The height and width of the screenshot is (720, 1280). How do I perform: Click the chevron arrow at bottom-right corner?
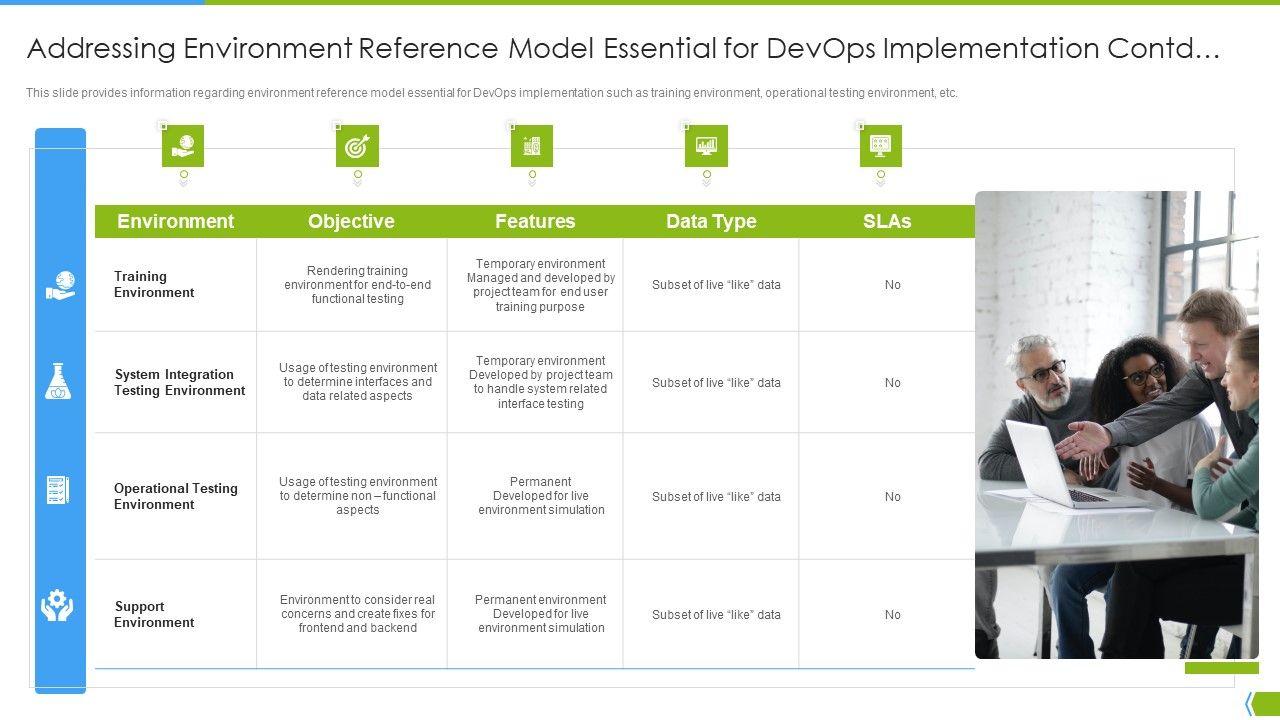(1250, 704)
